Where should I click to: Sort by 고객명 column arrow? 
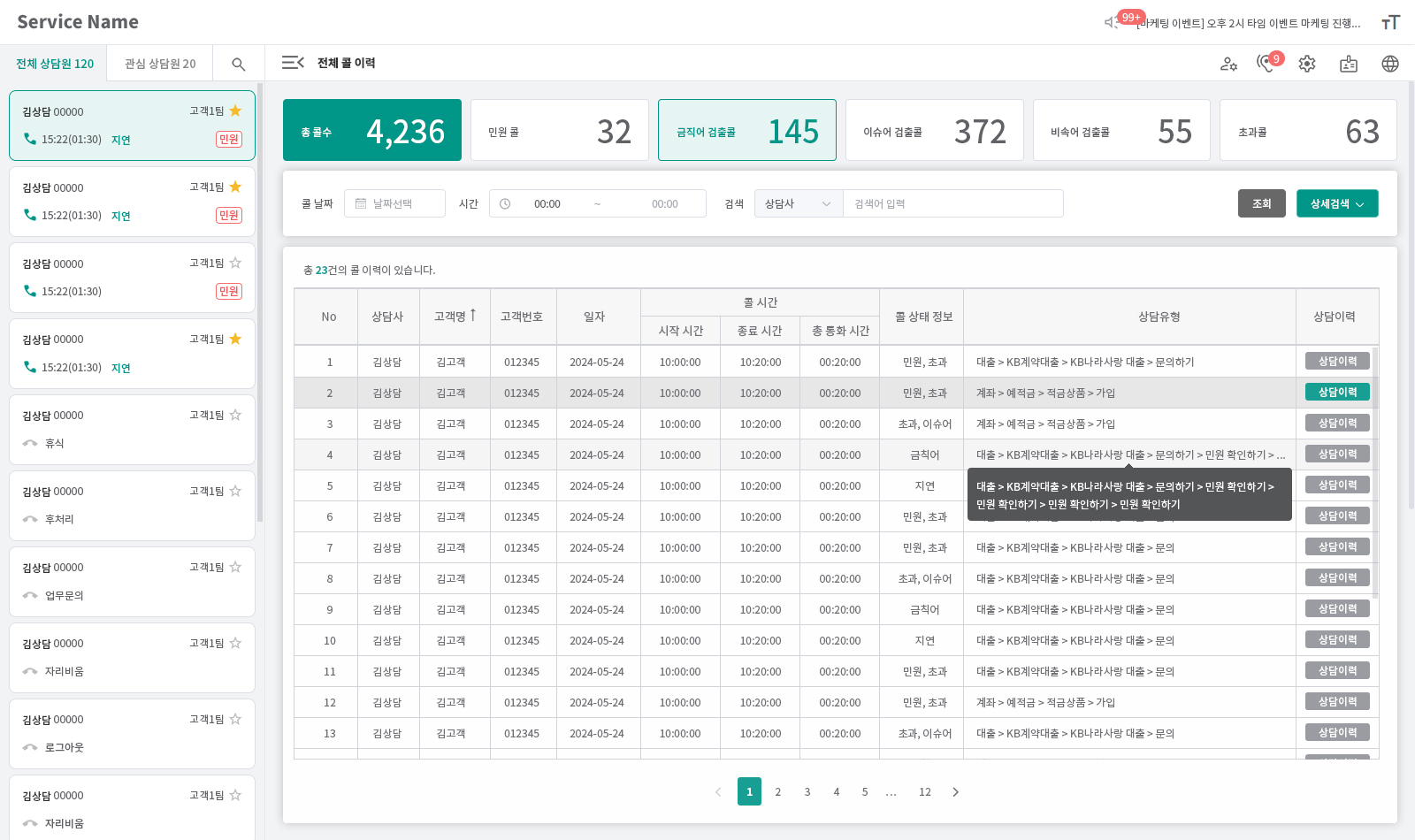point(473,315)
